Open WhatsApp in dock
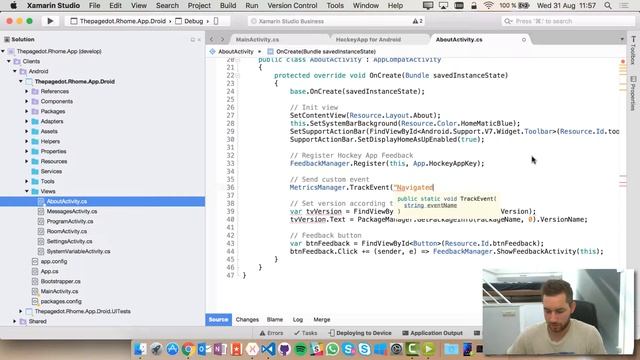 332,349
